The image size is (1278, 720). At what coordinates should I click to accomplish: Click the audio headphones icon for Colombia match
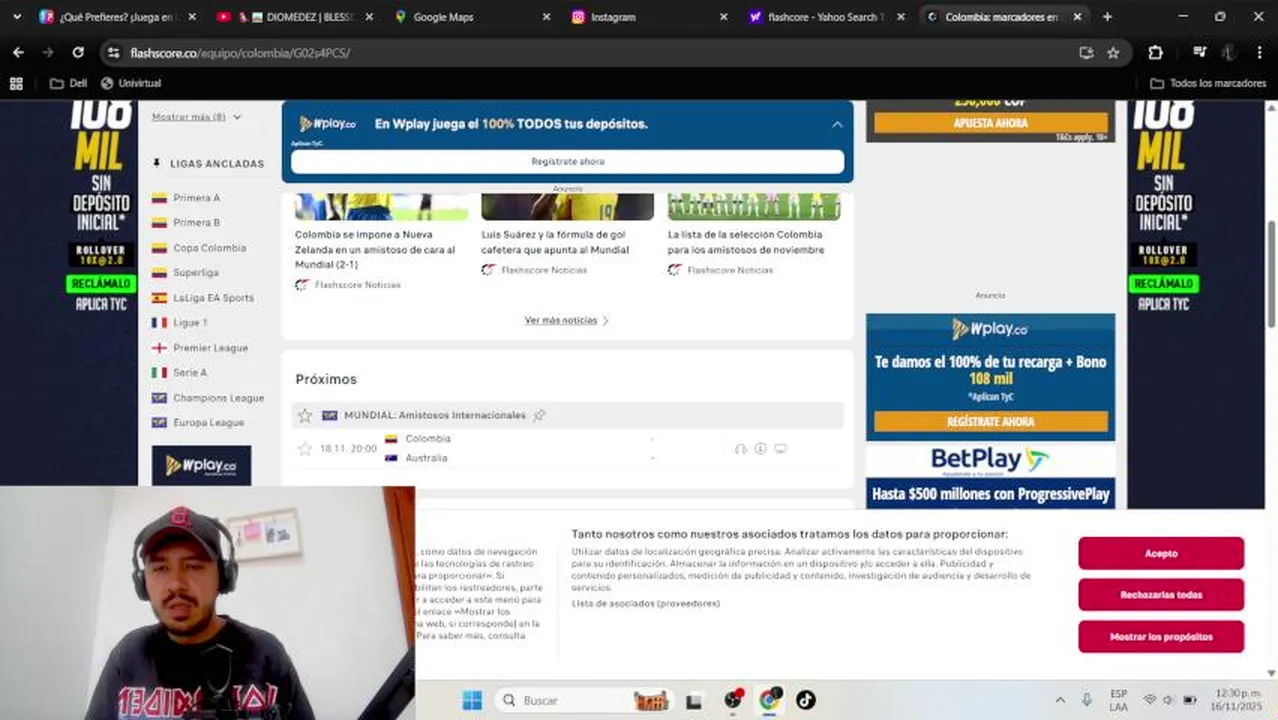point(740,449)
